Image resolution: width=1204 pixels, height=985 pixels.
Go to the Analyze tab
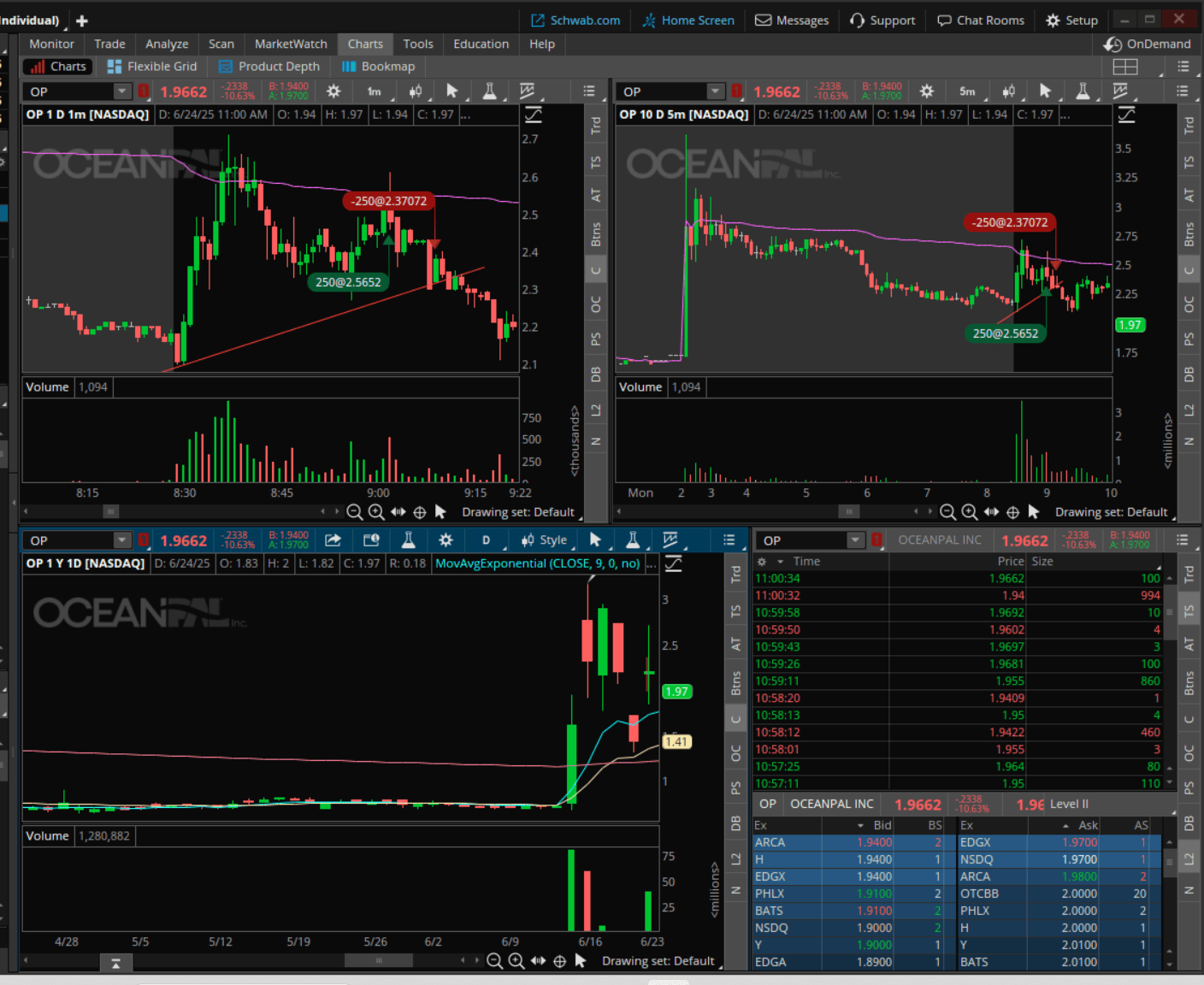tap(167, 44)
